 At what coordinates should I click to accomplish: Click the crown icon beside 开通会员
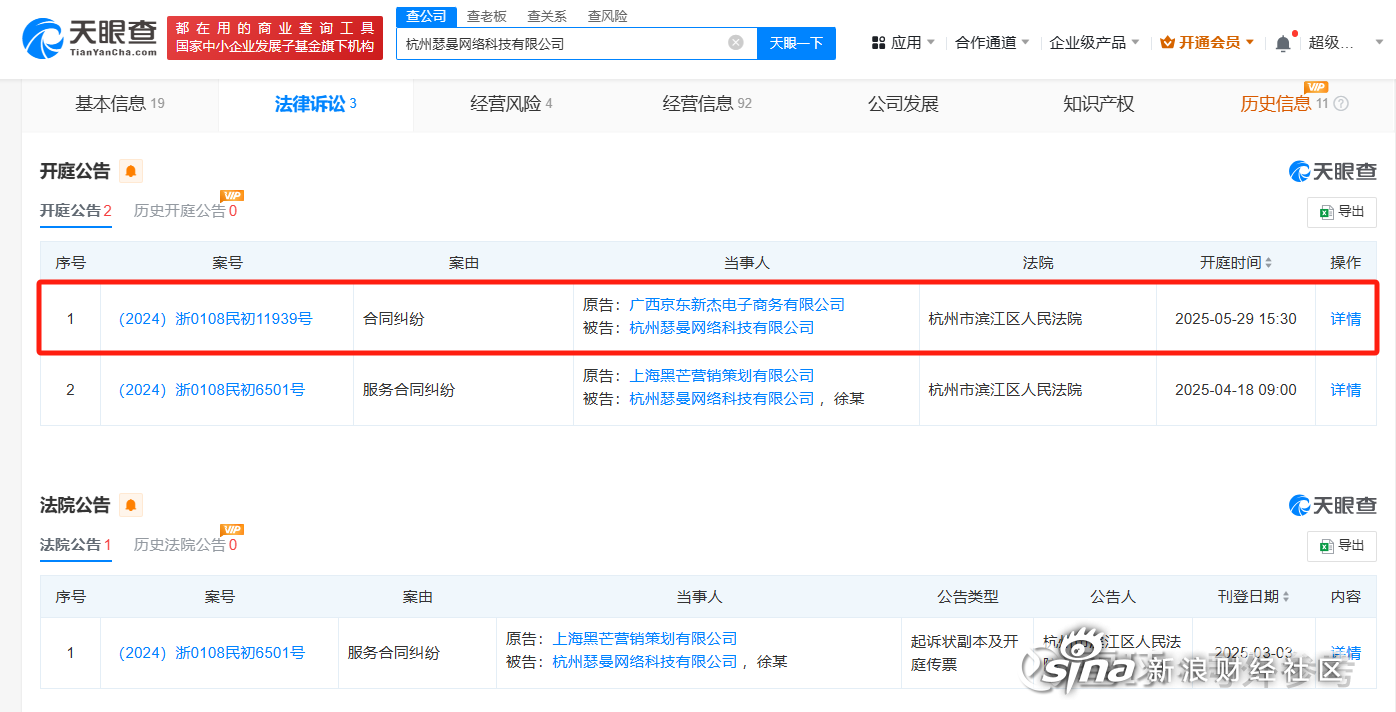(1168, 43)
